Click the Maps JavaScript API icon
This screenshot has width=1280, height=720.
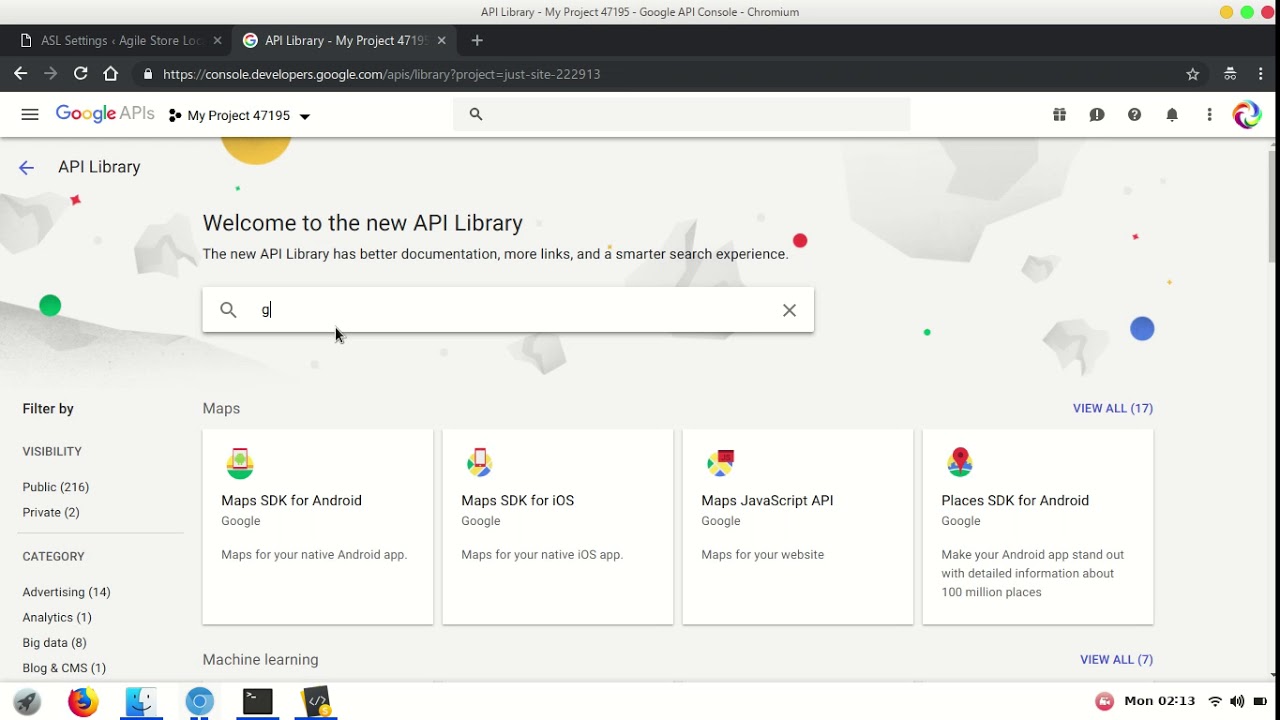tap(720, 463)
